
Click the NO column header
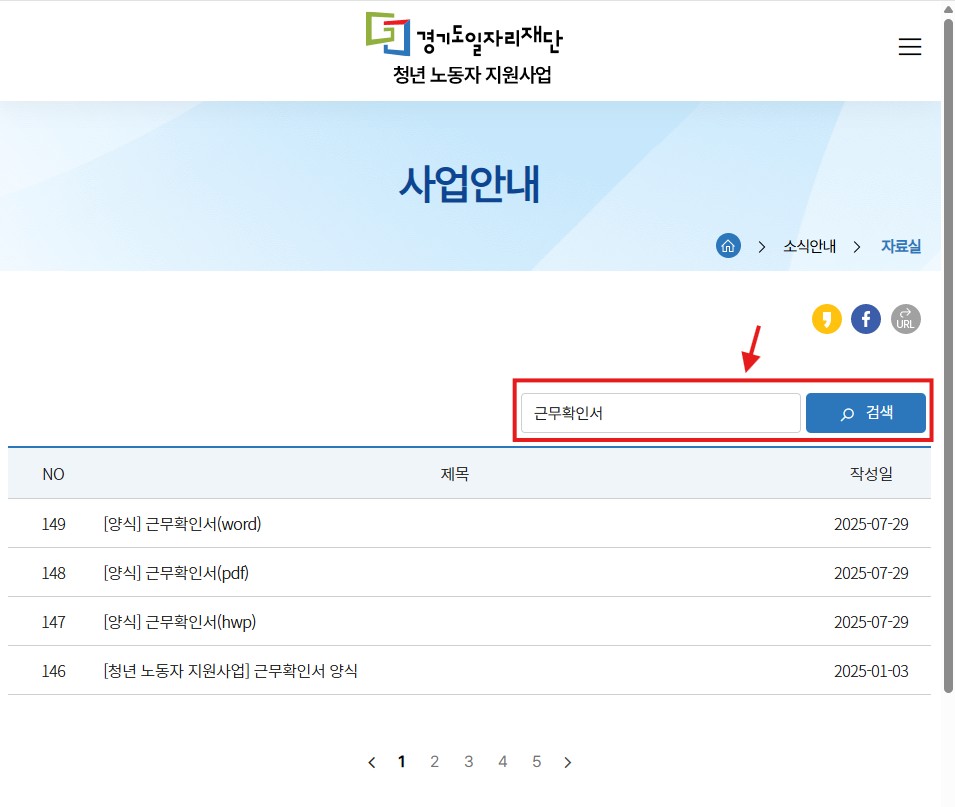(53, 474)
